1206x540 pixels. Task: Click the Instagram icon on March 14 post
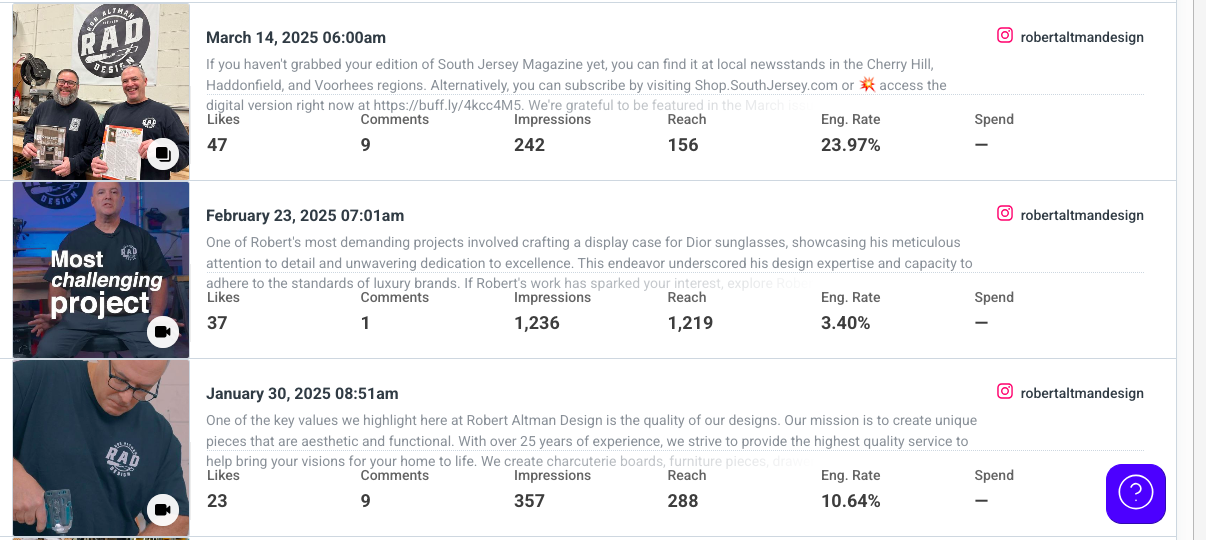pyautogui.click(x=1005, y=36)
